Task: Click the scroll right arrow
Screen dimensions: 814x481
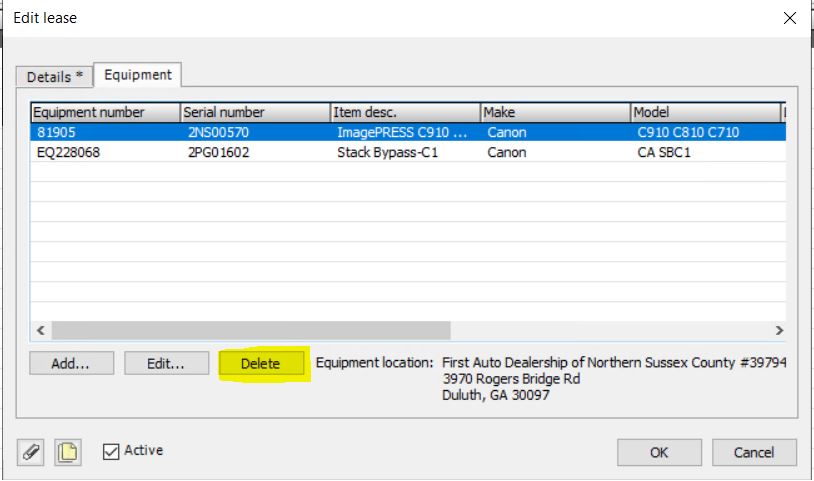Action: (779, 331)
